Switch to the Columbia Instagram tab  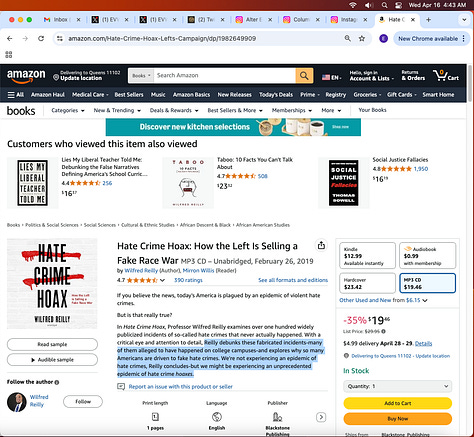(x=297, y=20)
